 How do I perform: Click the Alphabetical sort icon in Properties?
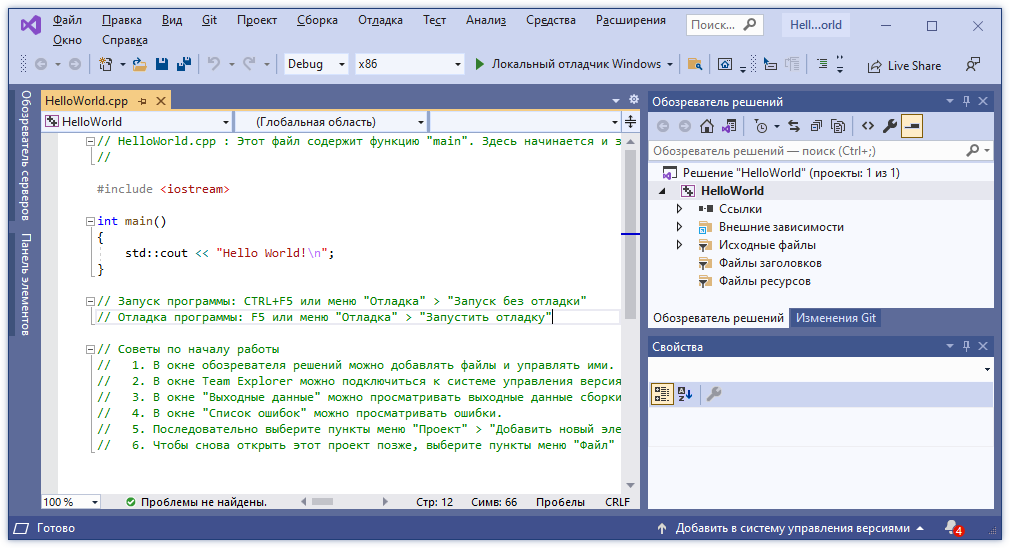[x=684, y=394]
